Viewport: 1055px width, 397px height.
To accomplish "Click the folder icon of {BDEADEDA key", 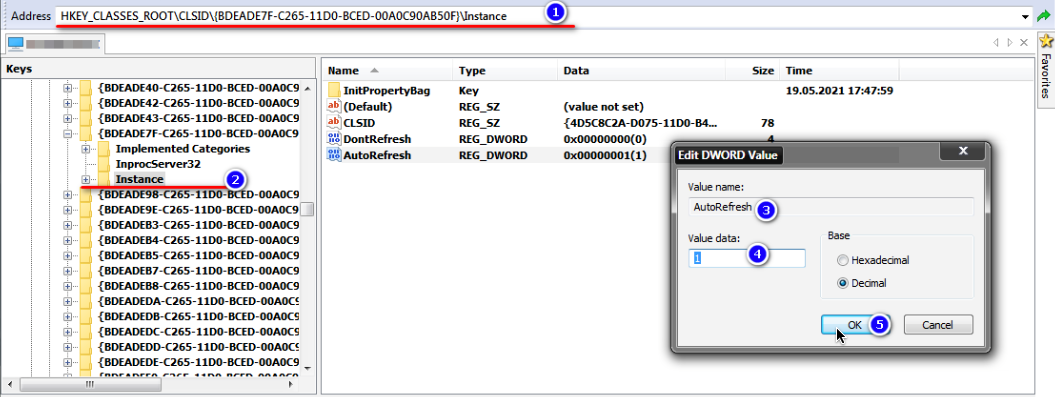I will pos(85,301).
